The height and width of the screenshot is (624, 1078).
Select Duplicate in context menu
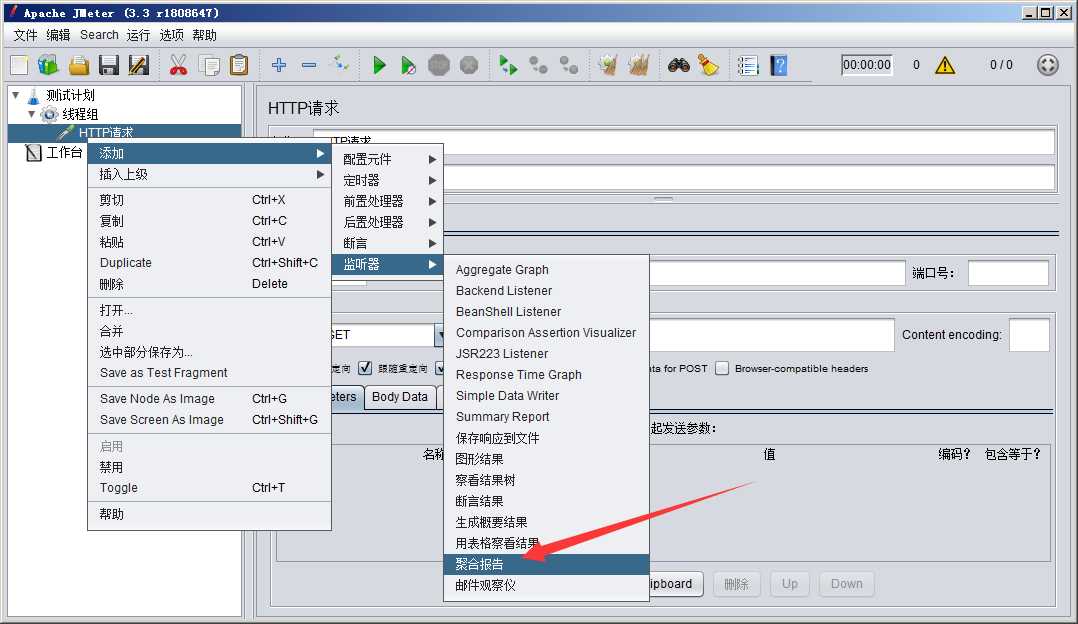[x=209, y=263]
